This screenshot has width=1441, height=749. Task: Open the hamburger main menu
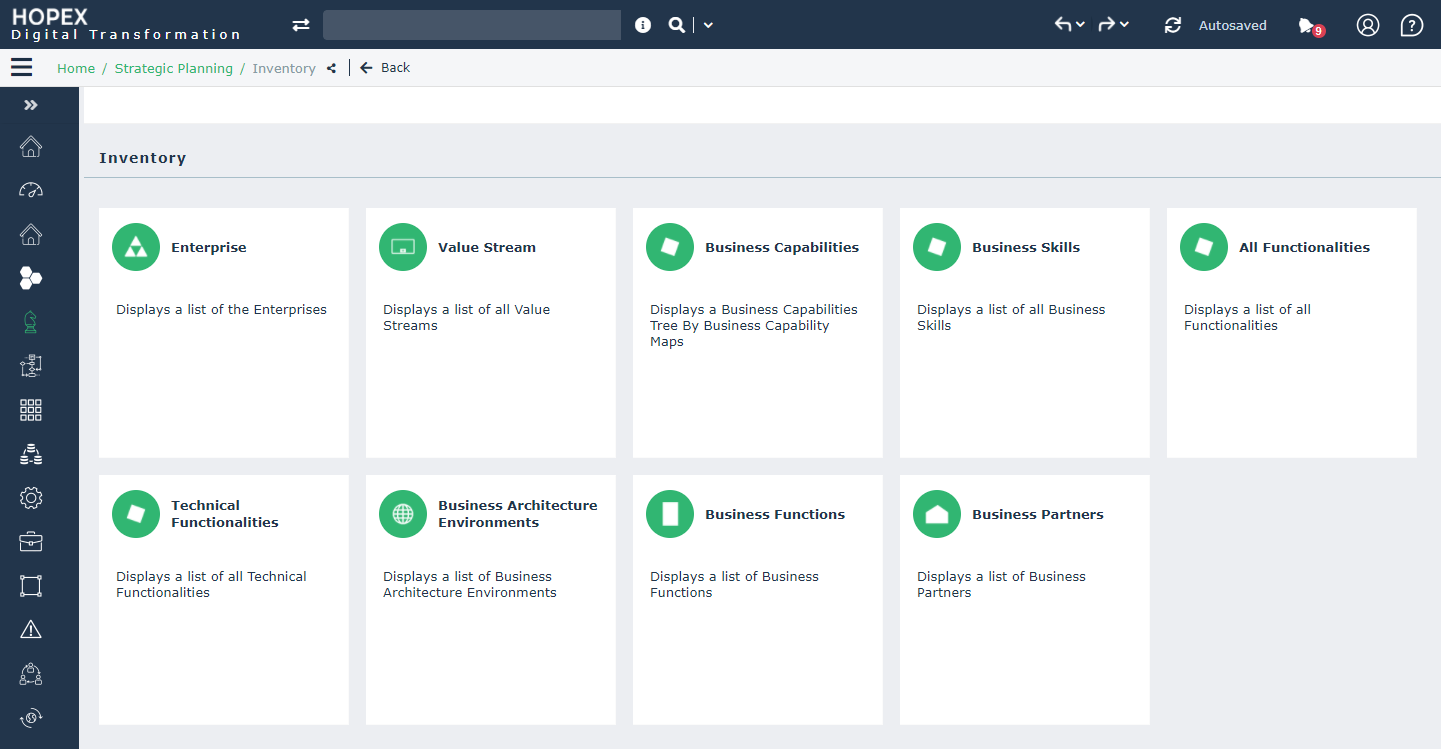(x=21, y=68)
